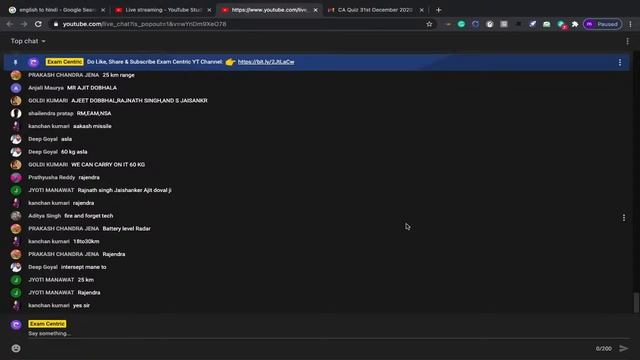640x360 pixels.
Task: Reload the current page
Action: [38, 24]
